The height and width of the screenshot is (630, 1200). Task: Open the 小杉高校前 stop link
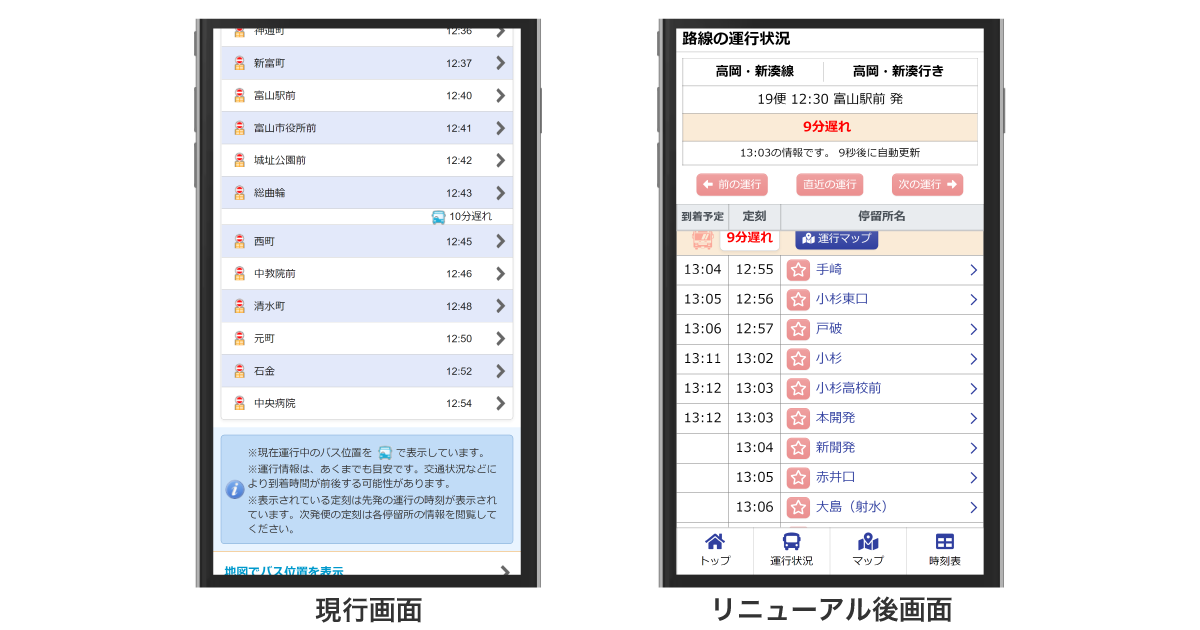tap(848, 388)
